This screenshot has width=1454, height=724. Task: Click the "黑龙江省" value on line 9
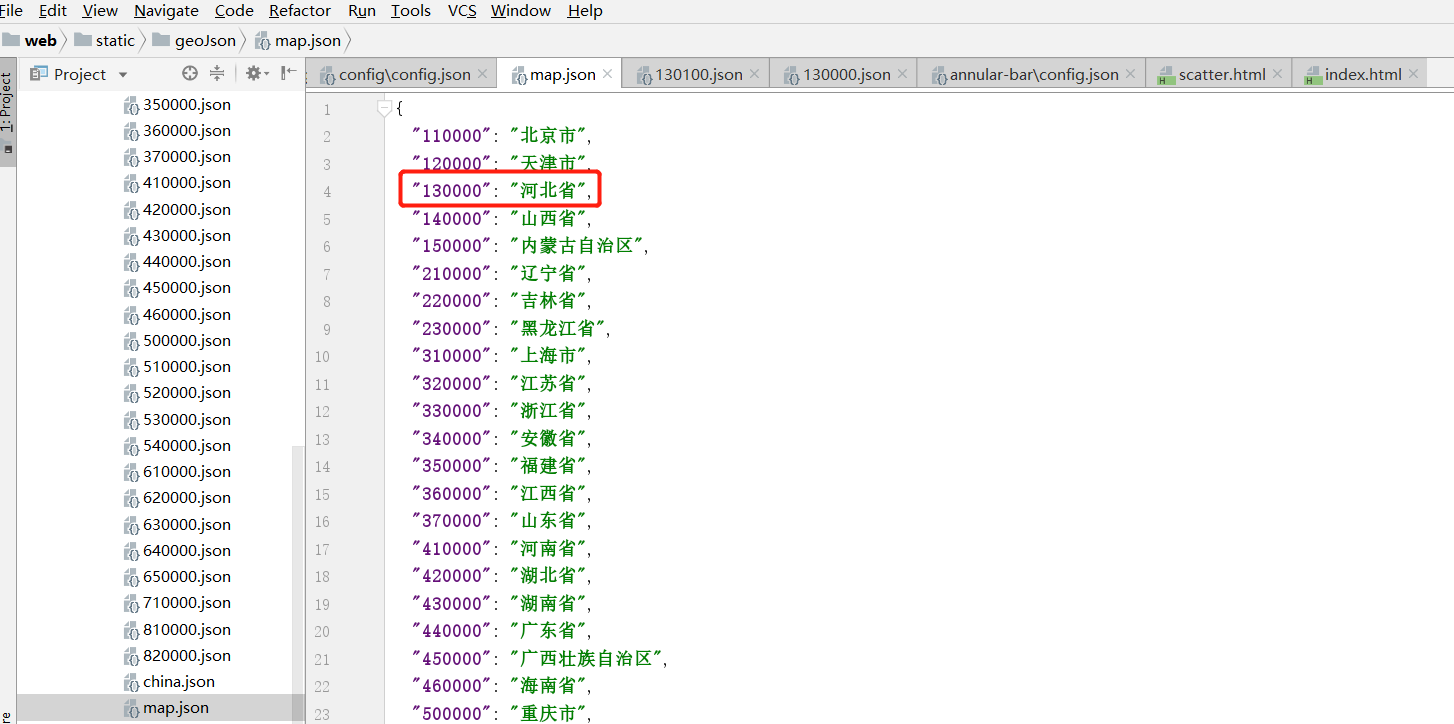click(x=558, y=329)
